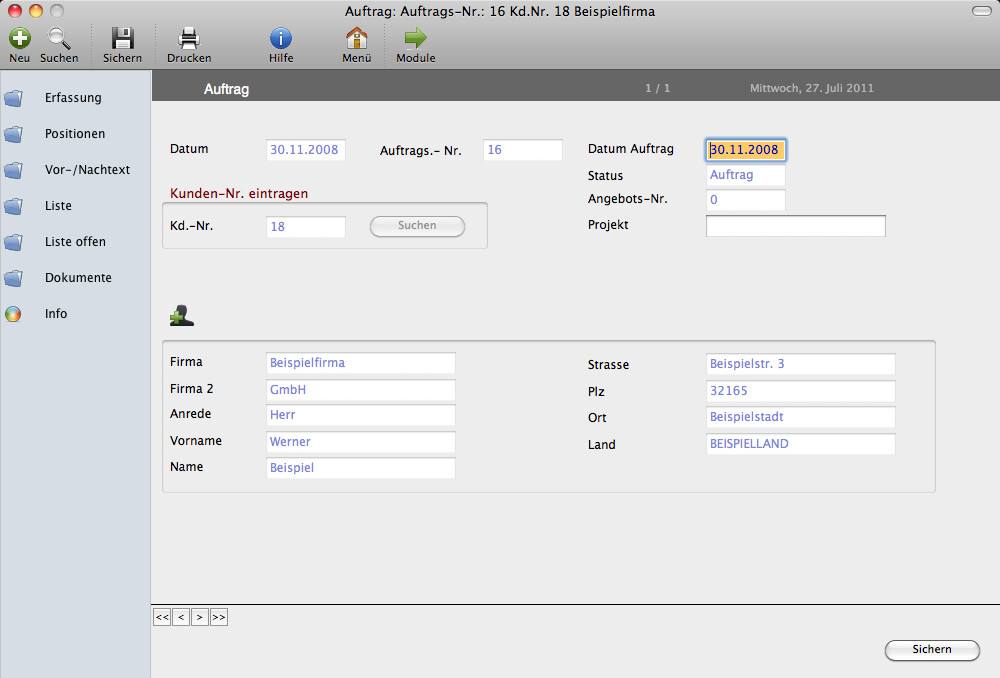Viewport: 1000px width, 678px height.
Task: Click the Datum Auftrag date field
Action: point(745,150)
